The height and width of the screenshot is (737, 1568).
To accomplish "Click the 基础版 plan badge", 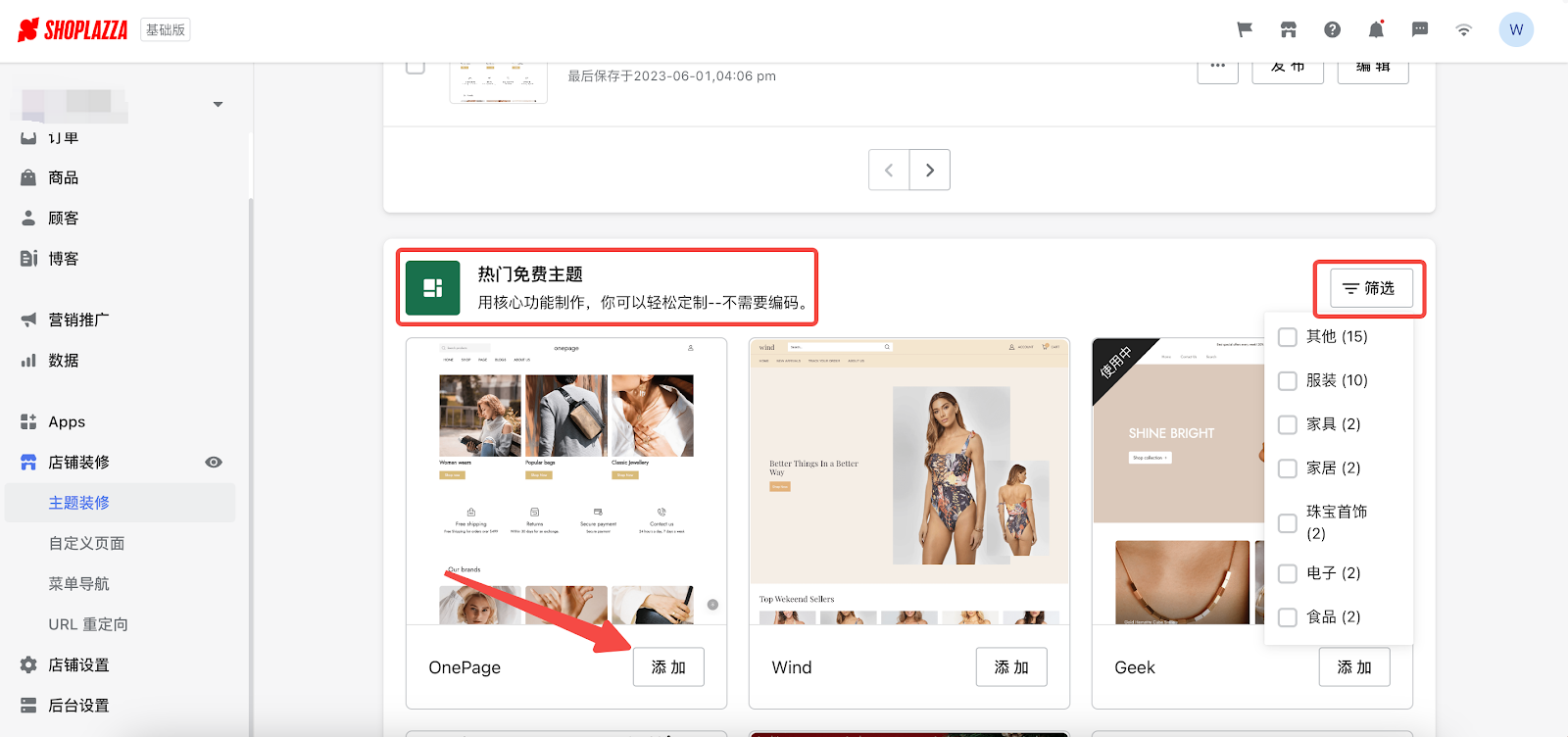I will 166,30.
